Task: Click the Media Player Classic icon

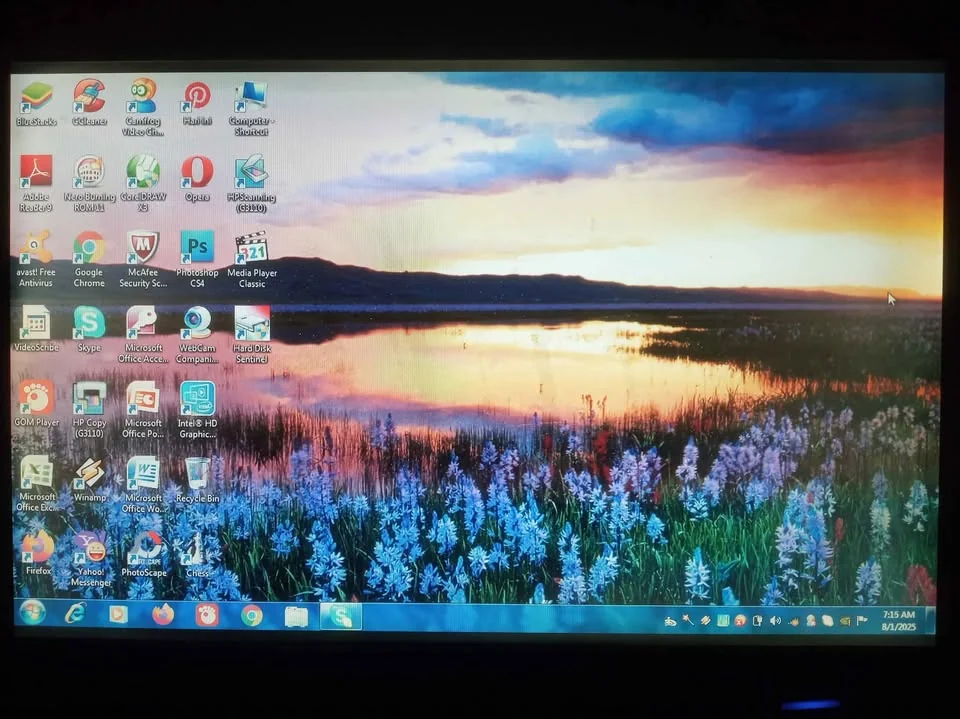Action: (x=252, y=260)
